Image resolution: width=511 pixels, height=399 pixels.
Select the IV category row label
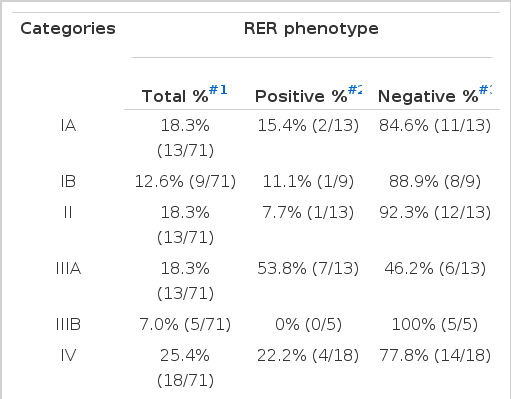[68, 355]
